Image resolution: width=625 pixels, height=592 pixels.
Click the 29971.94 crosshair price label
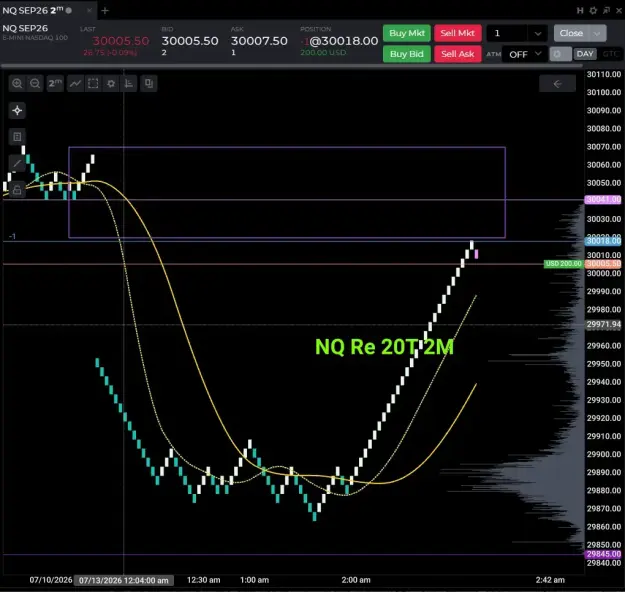(603, 324)
